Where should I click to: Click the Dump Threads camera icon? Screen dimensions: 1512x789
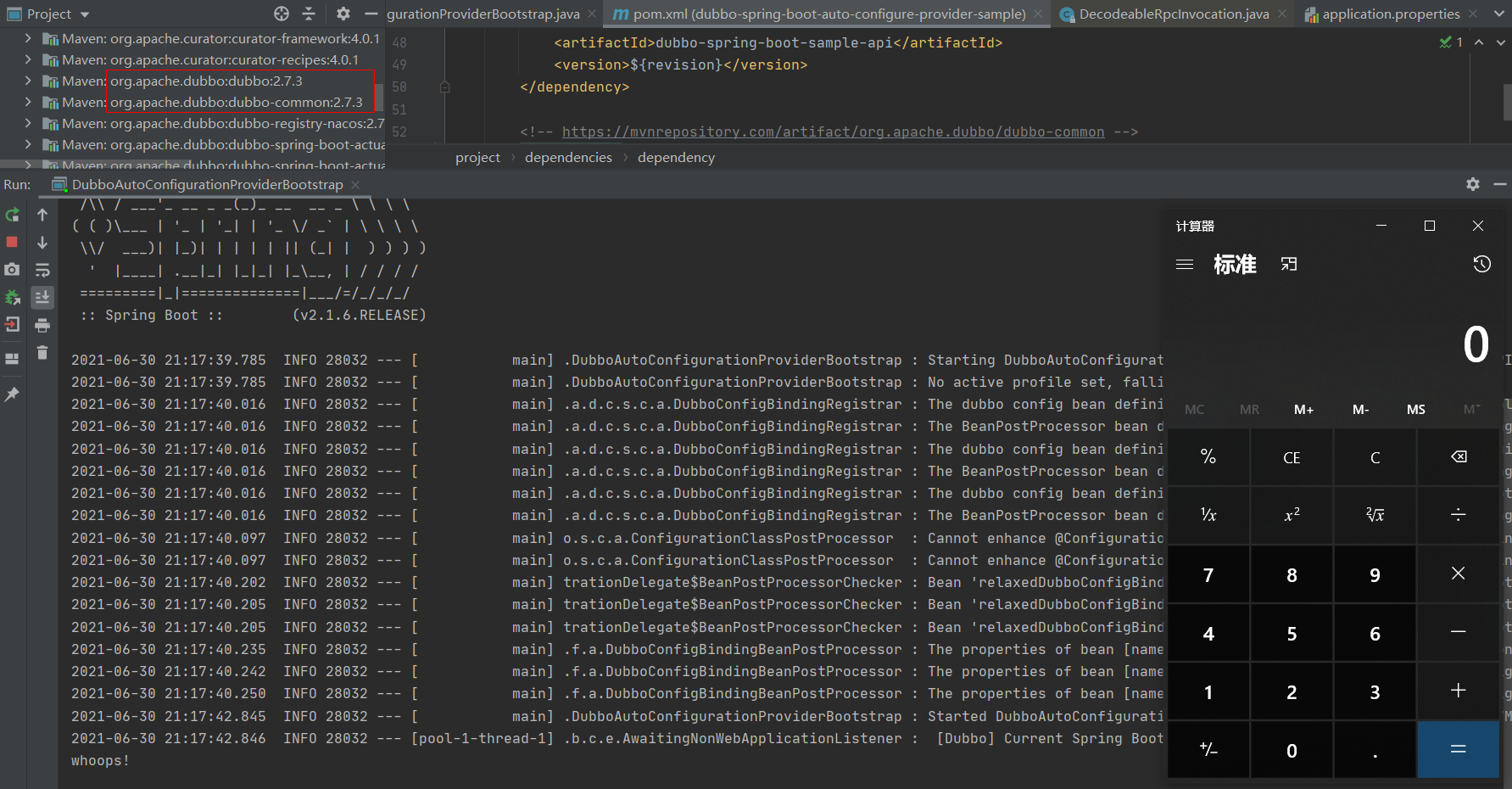pos(12,270)
